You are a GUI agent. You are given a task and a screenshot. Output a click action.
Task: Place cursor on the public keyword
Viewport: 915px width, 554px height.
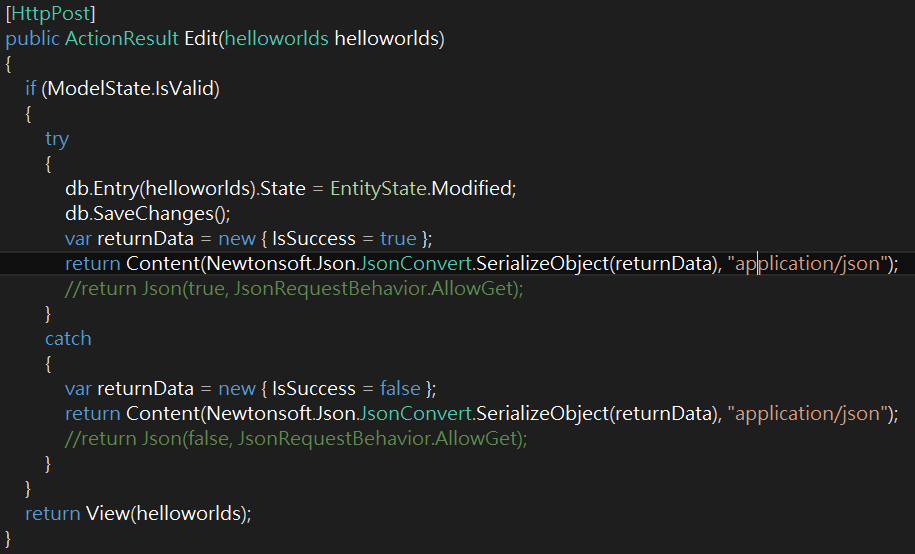click(32, 39)
